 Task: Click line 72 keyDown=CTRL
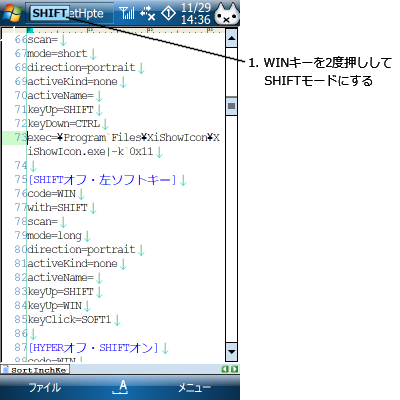click(63, 123)
